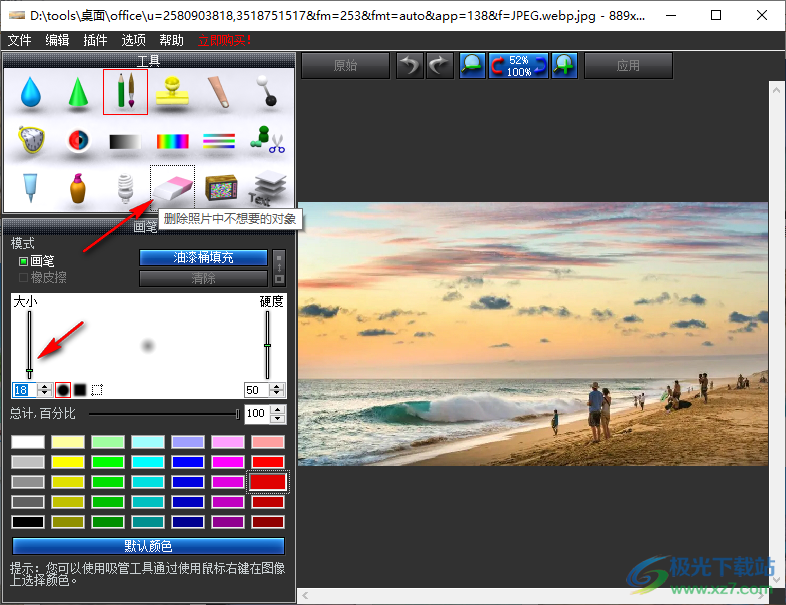Pick the selected red swatch with dotted border
This screenshot has width=786, height=605.
click(268, 482)
